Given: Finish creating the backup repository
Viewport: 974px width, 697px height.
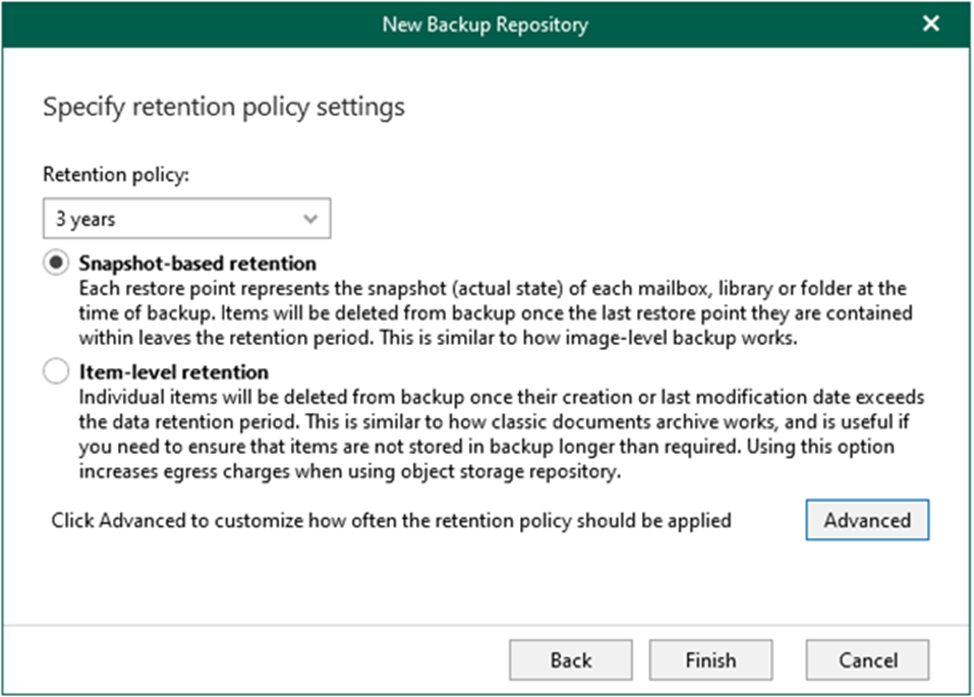Looking at the screenshot, I should 711,660.
